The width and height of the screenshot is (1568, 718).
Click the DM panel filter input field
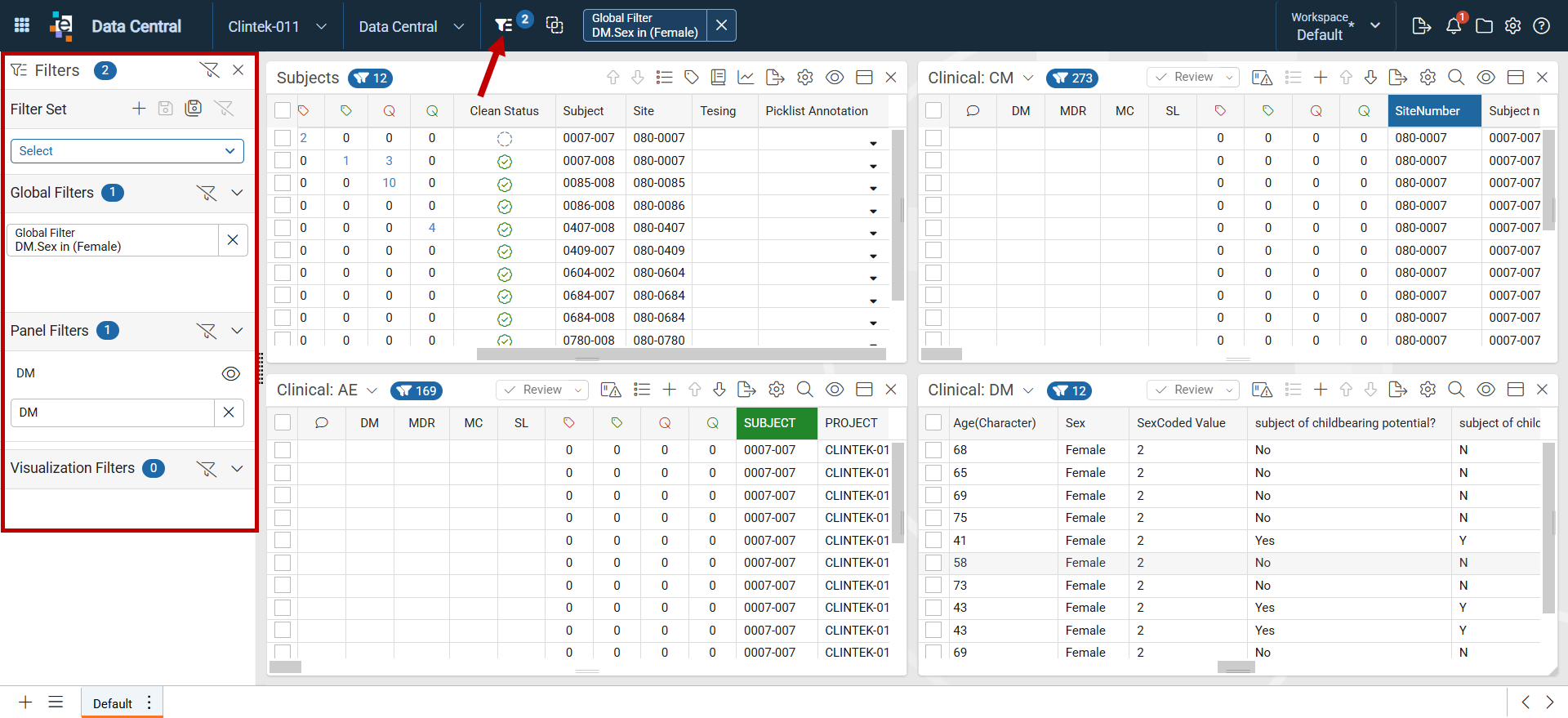(x=113, y=413)
